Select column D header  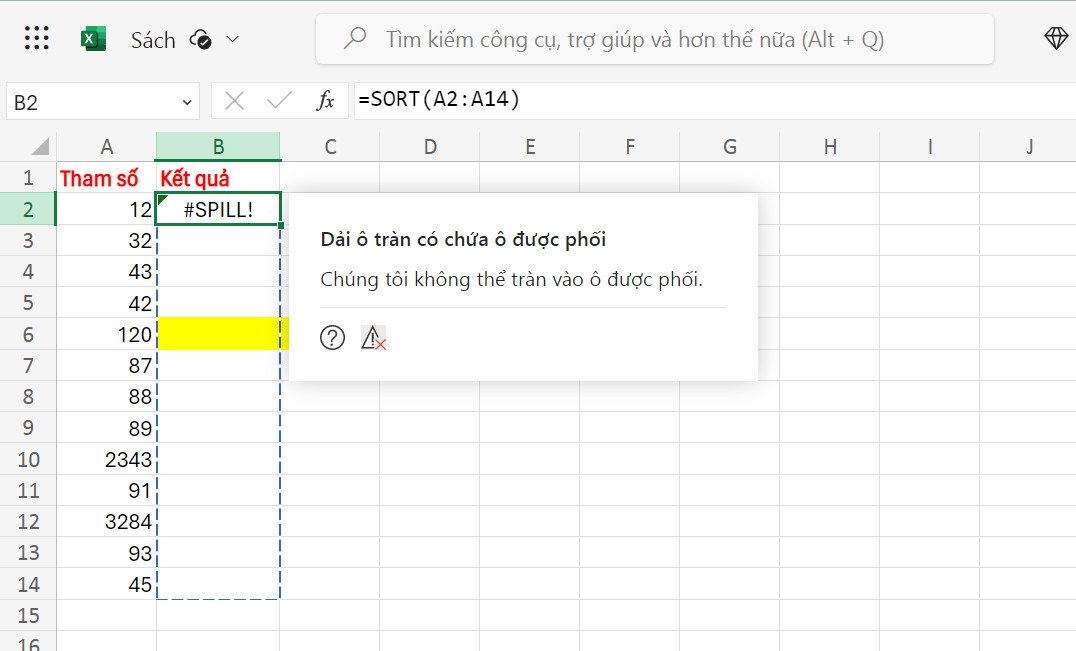pos(430,147)
